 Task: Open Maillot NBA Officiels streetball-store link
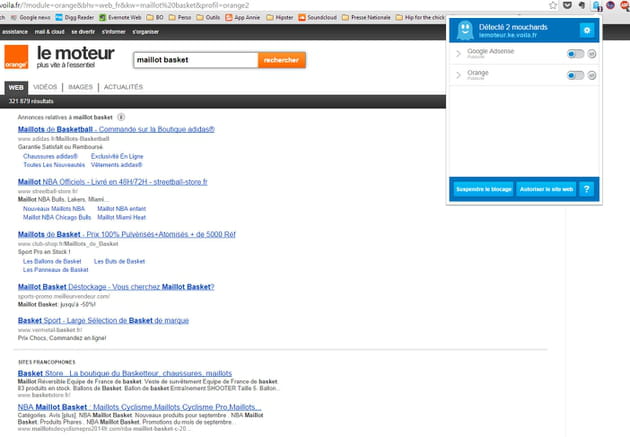[112, 182]
